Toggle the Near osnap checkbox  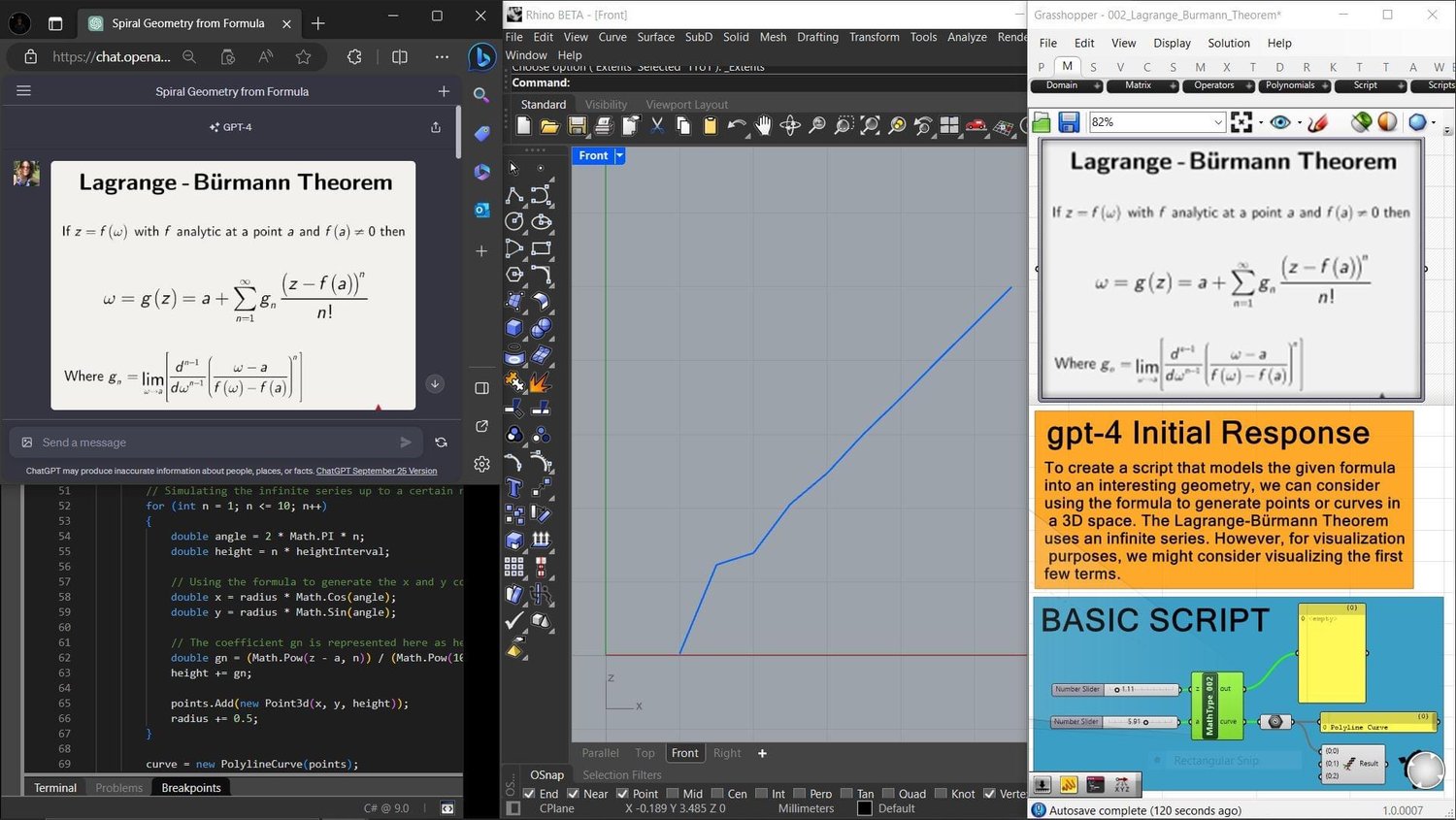pyautogui.click(x=573, y=794)
